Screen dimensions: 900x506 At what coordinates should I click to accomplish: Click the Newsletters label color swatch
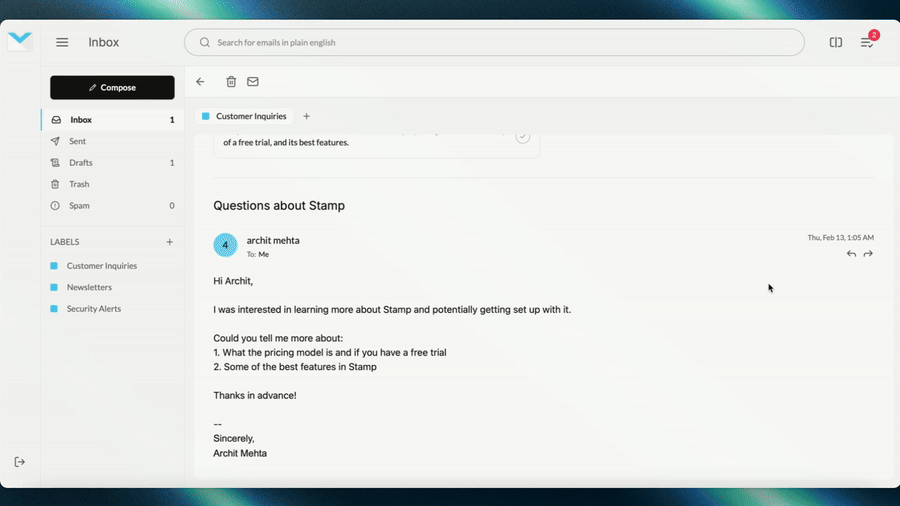pos(54,288)
